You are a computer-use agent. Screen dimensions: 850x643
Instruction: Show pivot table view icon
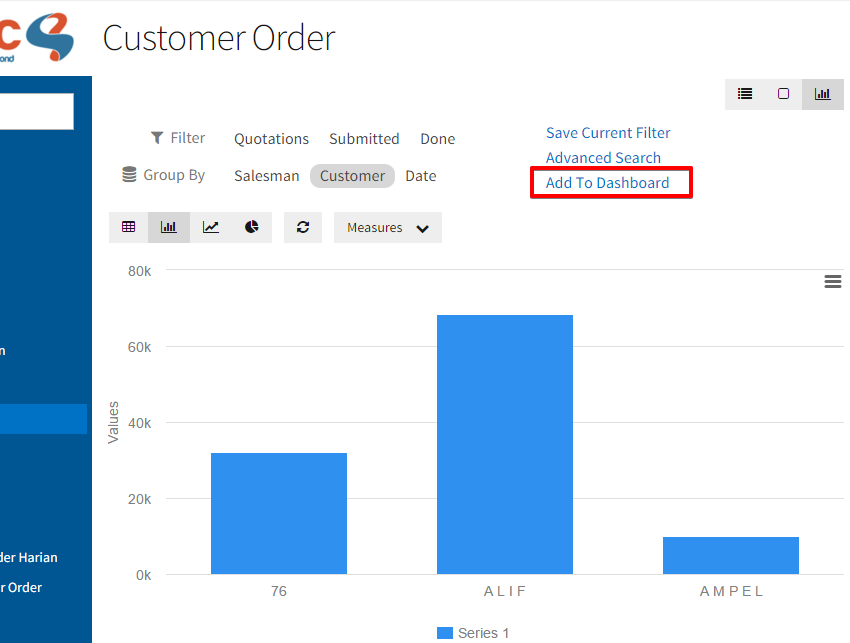click(x=128, y=227)
